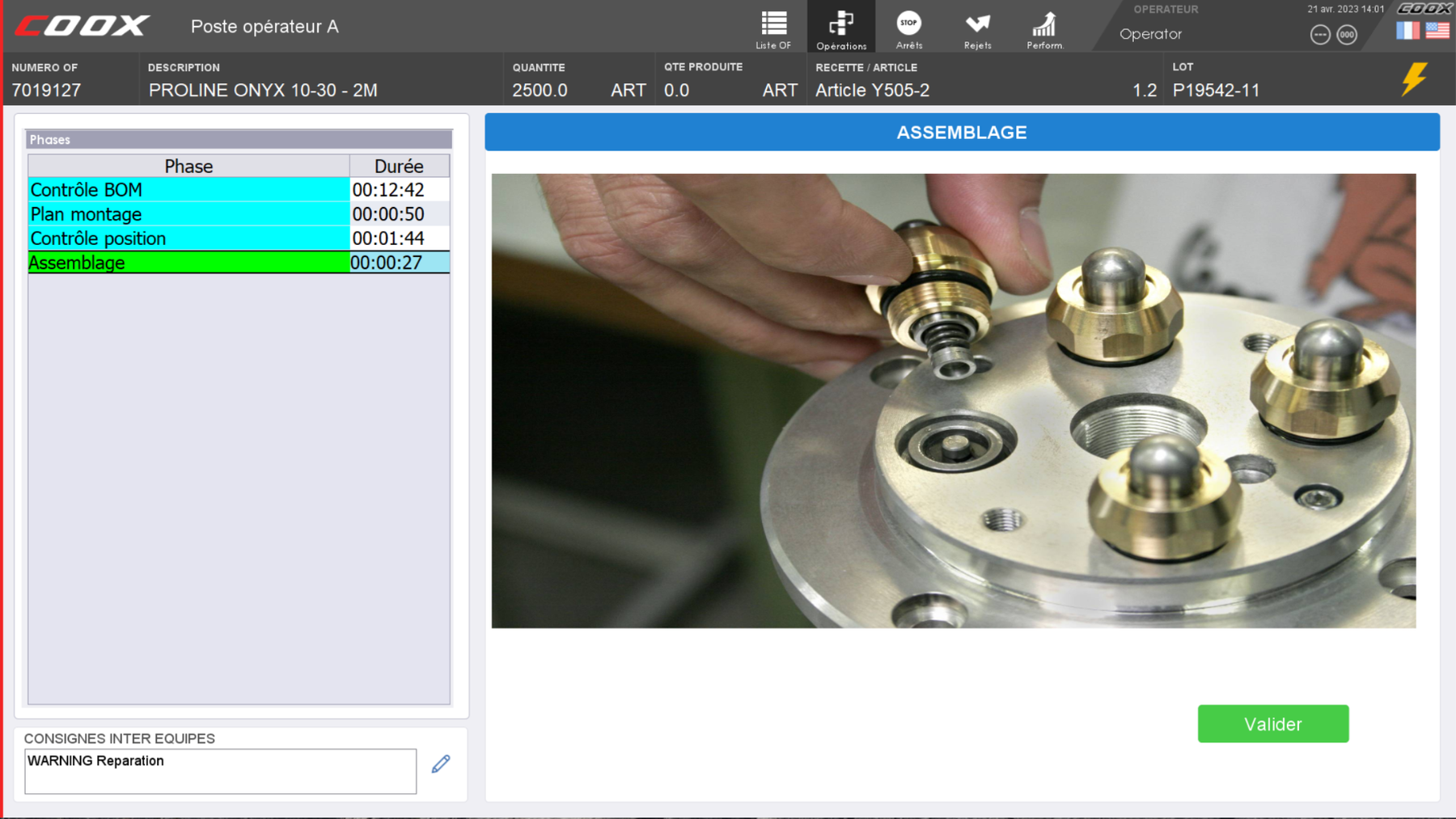The height and width of the screenshot is (819, 1456).
Task: Select the Assemblage phase row
Action: [239, 262]
